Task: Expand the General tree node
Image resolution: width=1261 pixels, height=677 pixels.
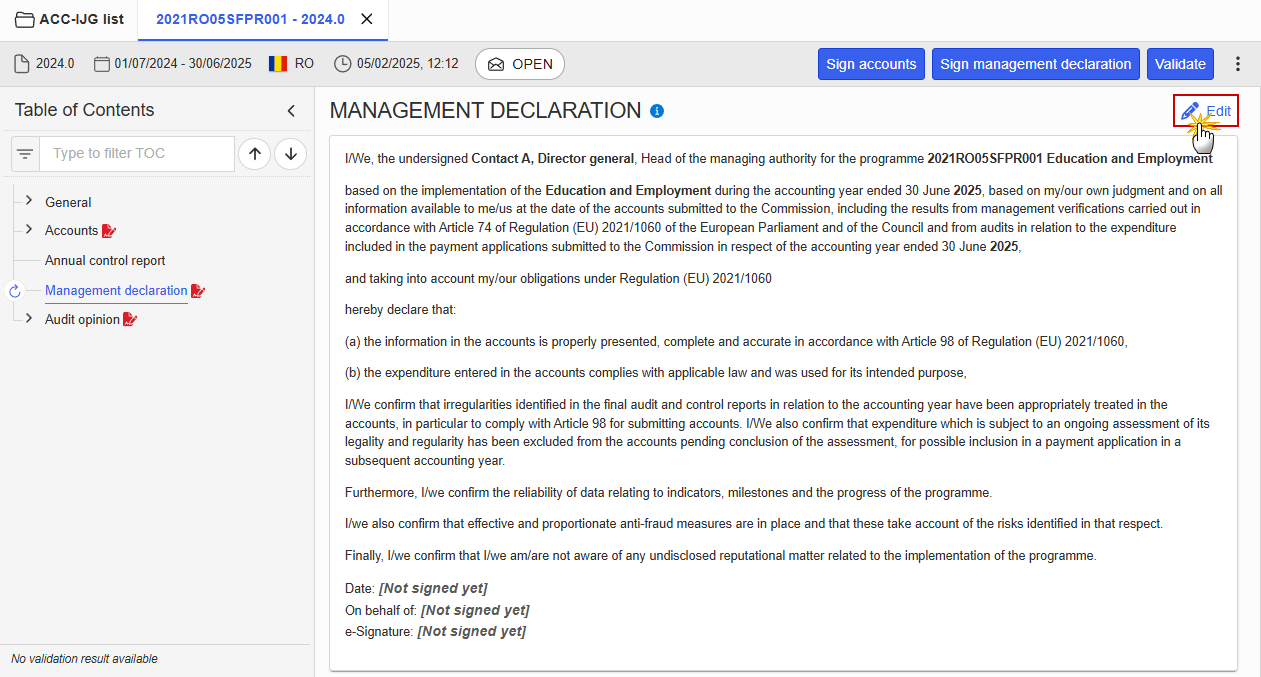Action: (x=29, y=201)
